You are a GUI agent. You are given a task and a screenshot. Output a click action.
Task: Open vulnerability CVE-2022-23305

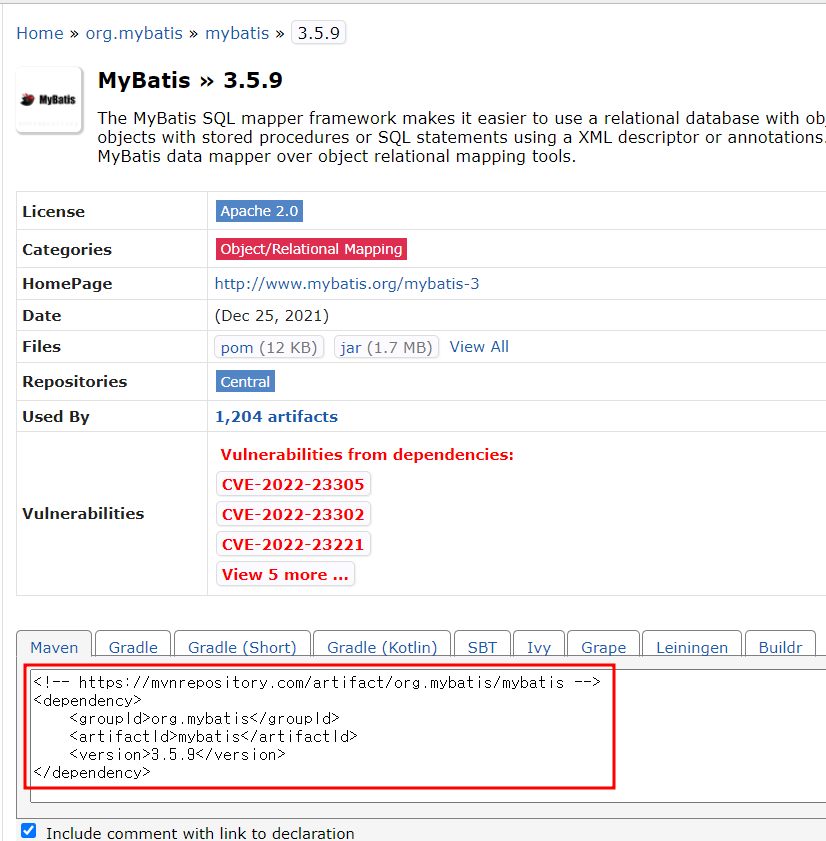(293, 483)
